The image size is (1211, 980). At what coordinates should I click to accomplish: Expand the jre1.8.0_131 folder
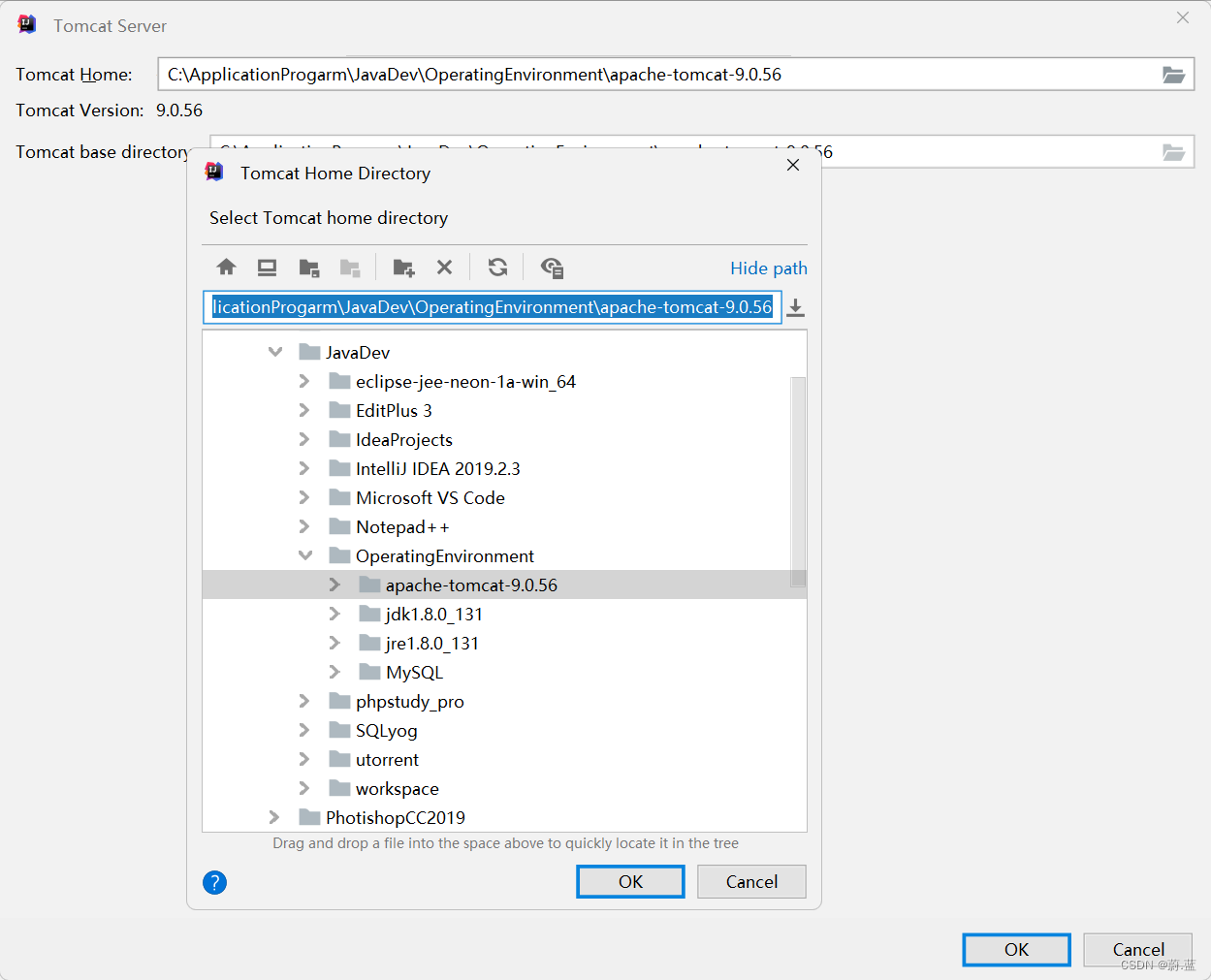coord(335,643)
